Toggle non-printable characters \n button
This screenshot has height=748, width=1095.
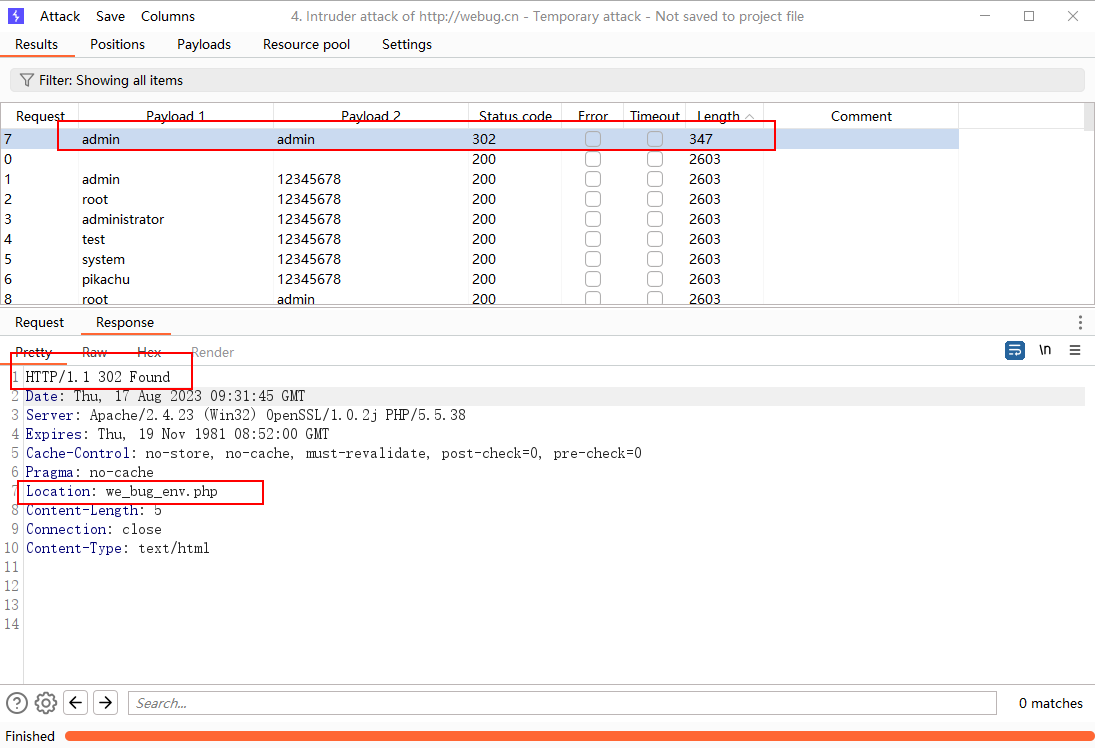point(1045,350)
